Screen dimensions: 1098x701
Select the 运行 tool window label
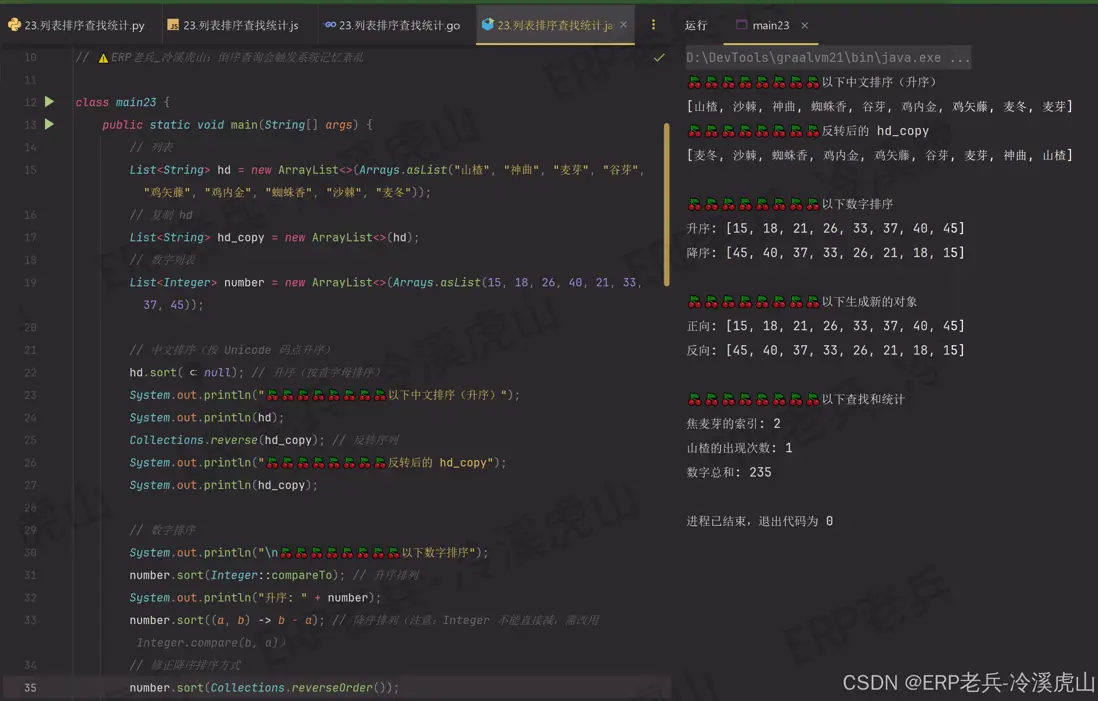(696, 25)
